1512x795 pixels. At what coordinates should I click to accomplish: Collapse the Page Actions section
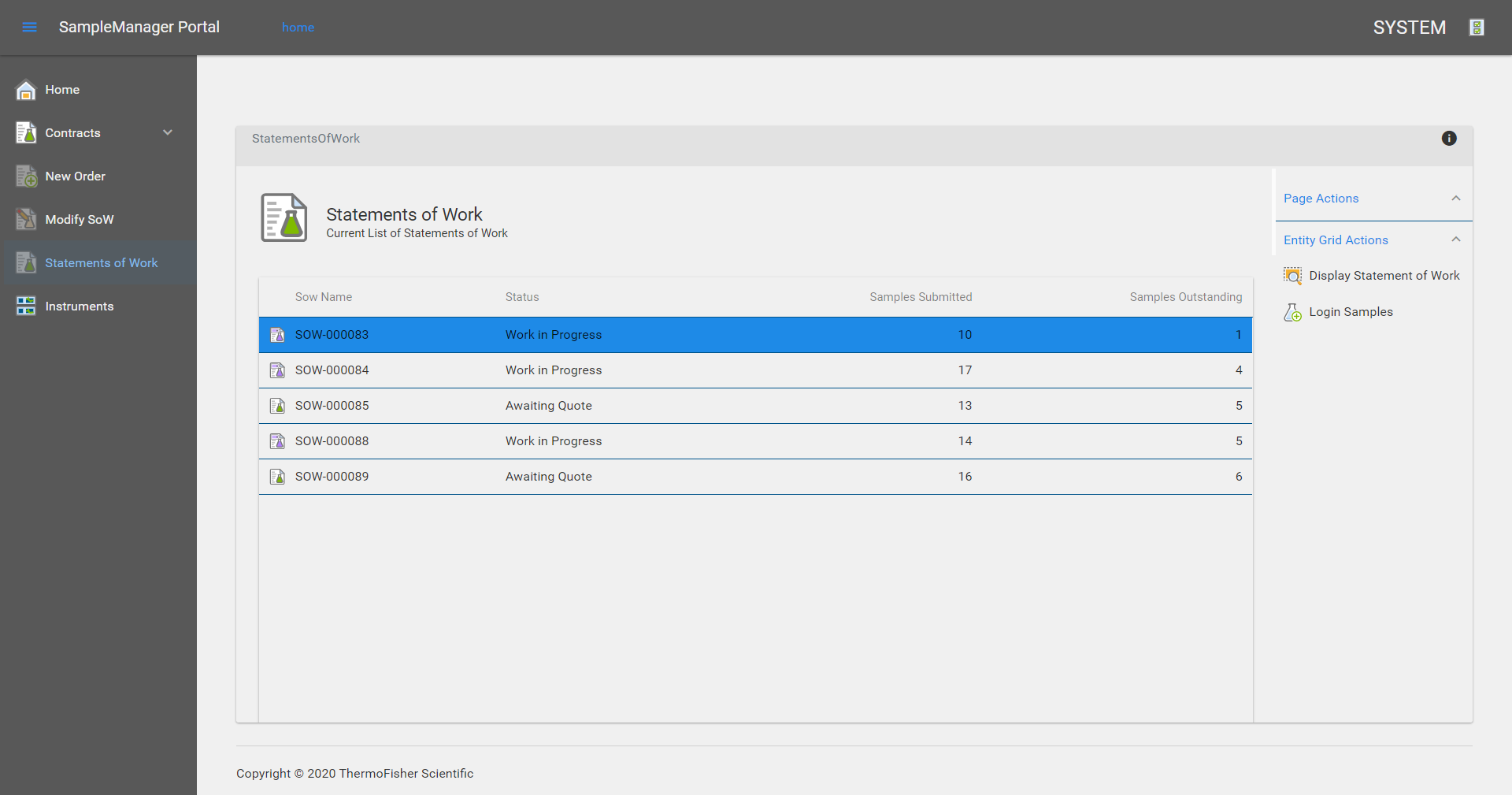point(1455,199)
